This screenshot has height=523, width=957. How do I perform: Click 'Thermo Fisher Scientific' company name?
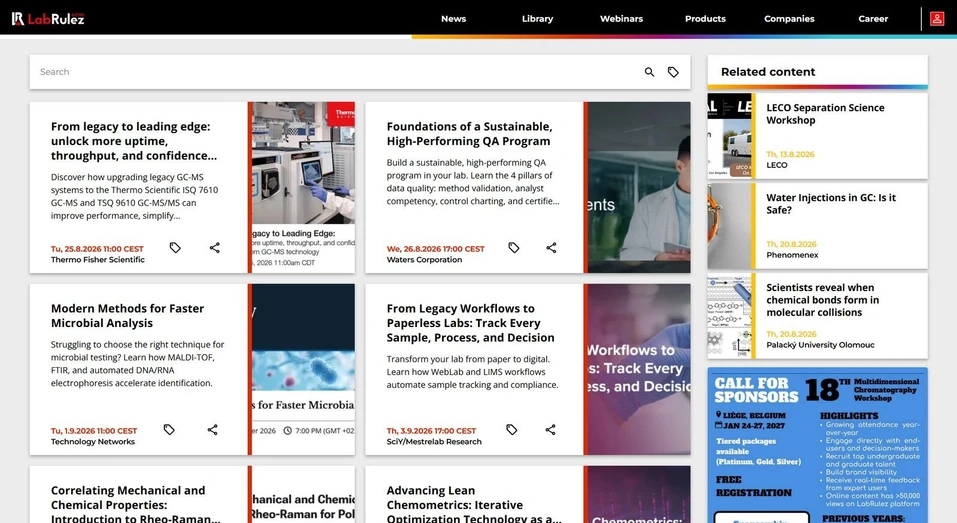[98, 260]
